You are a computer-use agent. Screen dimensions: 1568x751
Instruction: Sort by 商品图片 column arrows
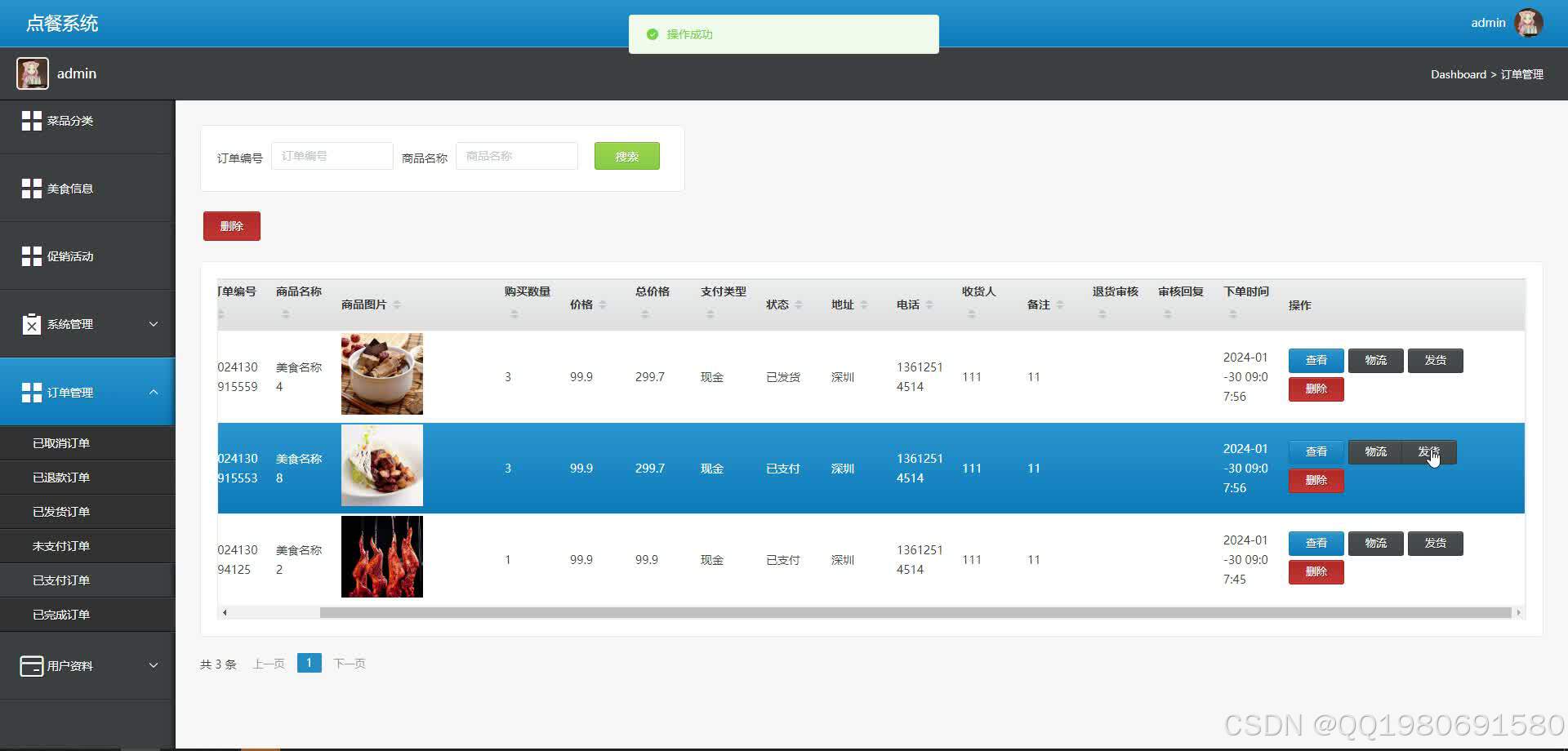click(397, 304)
